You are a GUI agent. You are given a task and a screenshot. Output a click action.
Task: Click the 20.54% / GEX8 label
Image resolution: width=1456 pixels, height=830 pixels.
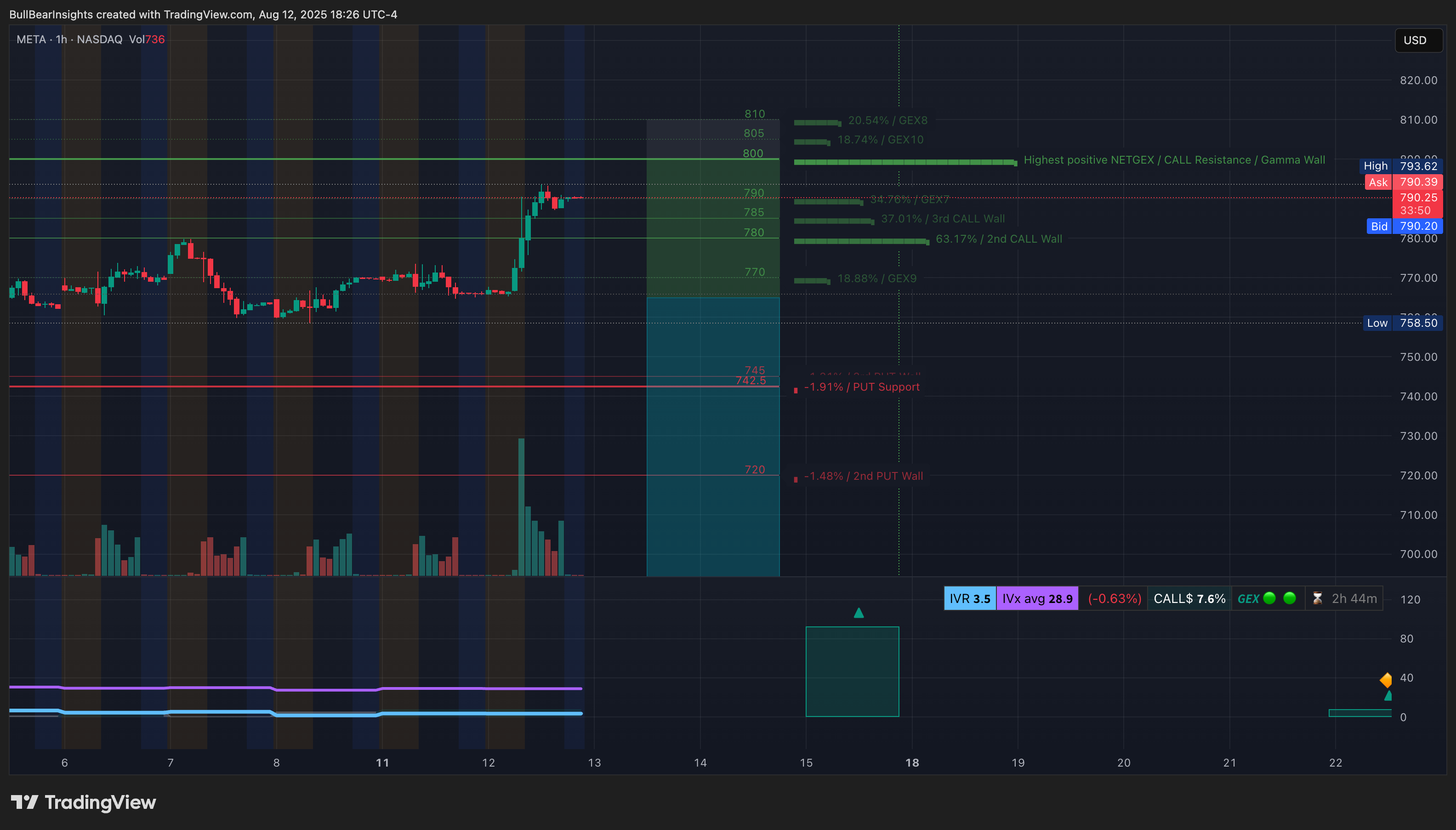point(887,120)
